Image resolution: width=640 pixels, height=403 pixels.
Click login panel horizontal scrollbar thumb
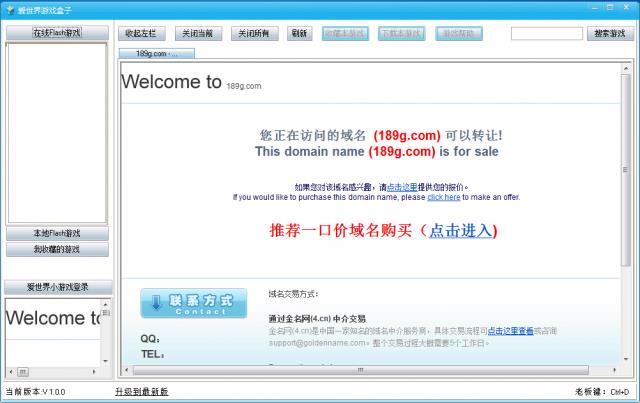coord(23,372)
